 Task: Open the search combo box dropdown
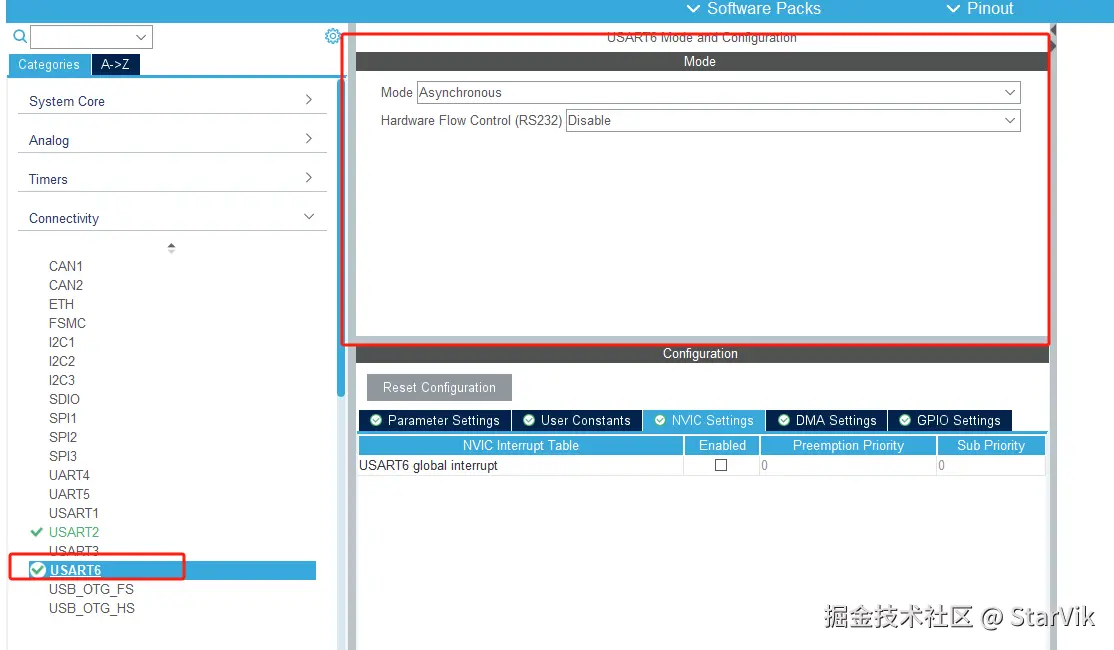point(141,37)
